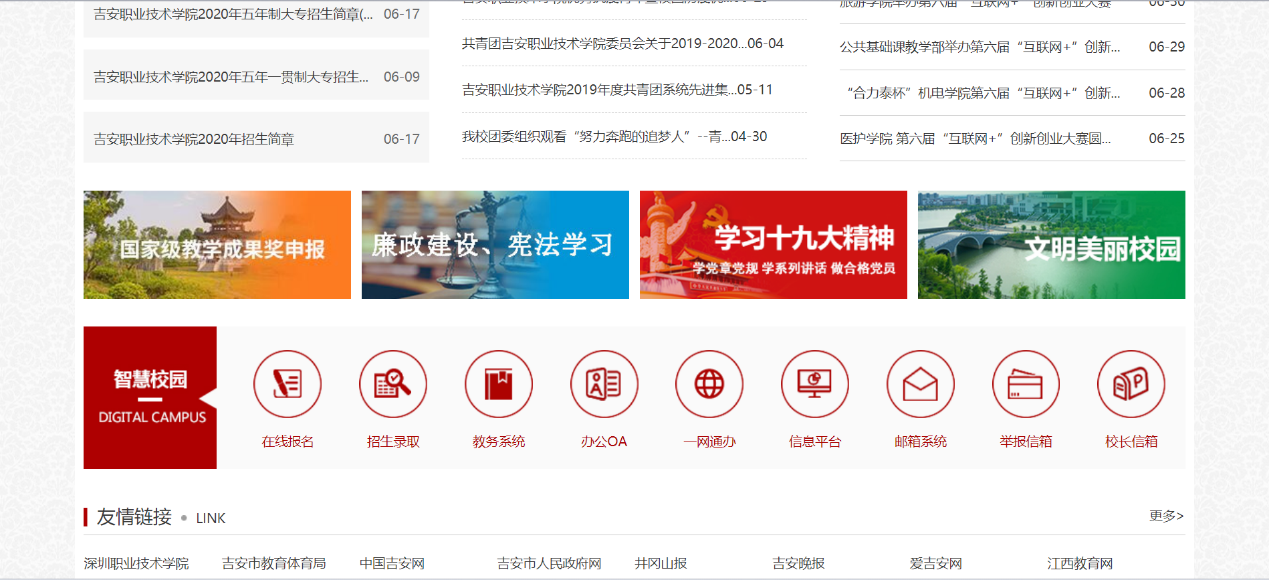Open the 在线报名 online registration icon
This screenshot has height=580, width=1269.
click(287, 384)
